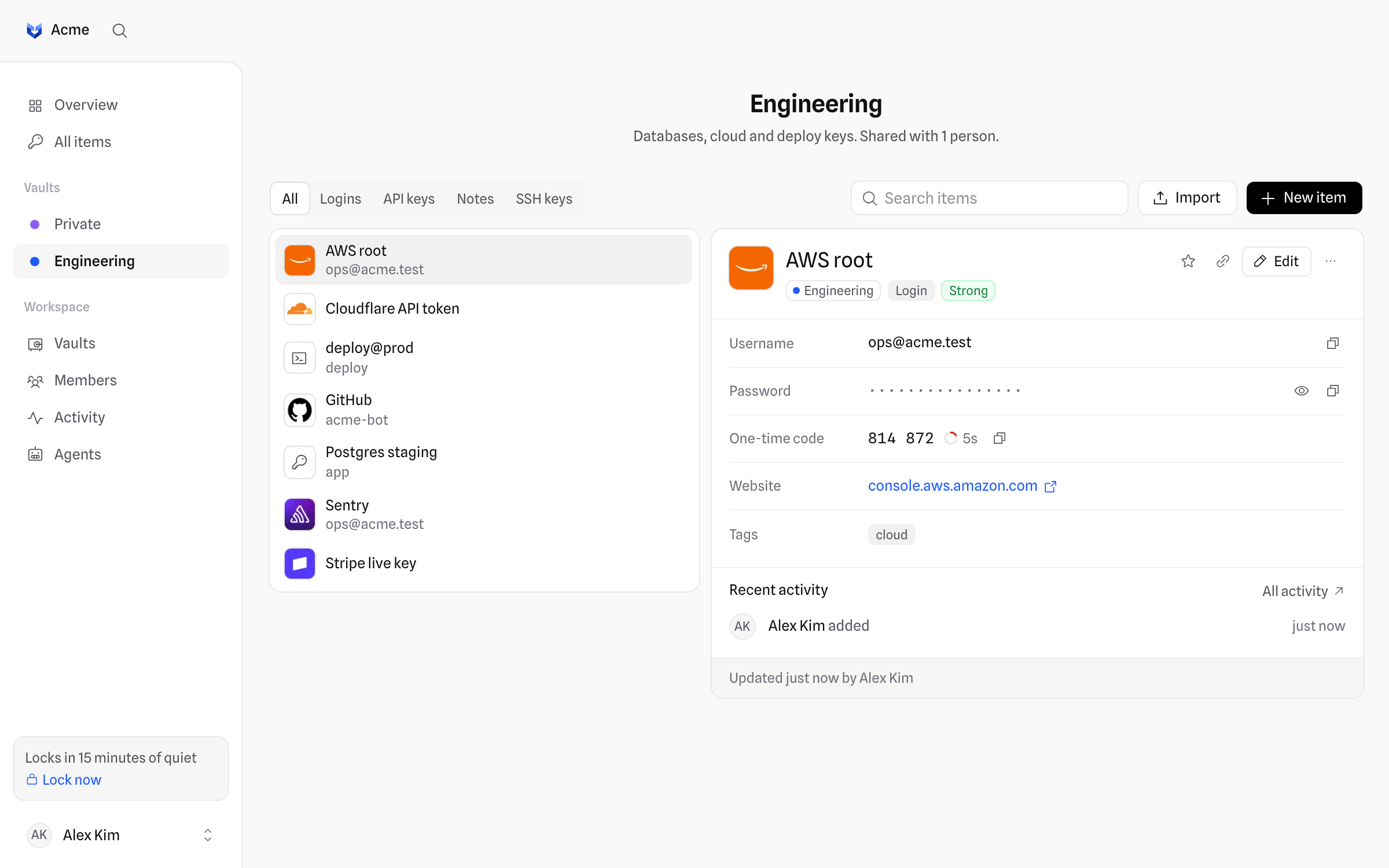
Task: Open All activity link
Action: [x=1303, y=591]
